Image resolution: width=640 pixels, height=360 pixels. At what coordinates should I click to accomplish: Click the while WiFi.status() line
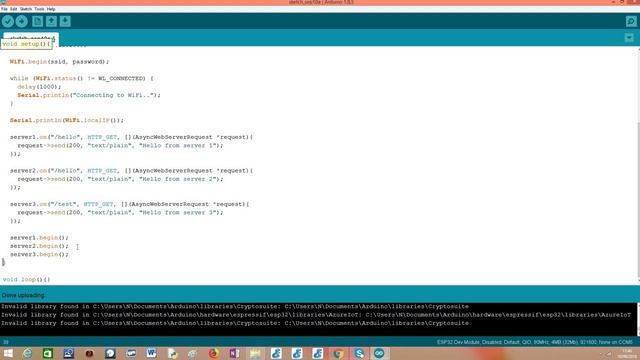(82, 78)
